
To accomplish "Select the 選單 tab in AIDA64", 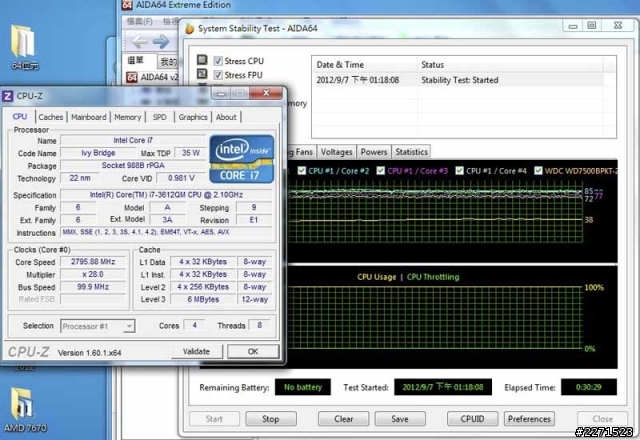I will tap(136, 60).
